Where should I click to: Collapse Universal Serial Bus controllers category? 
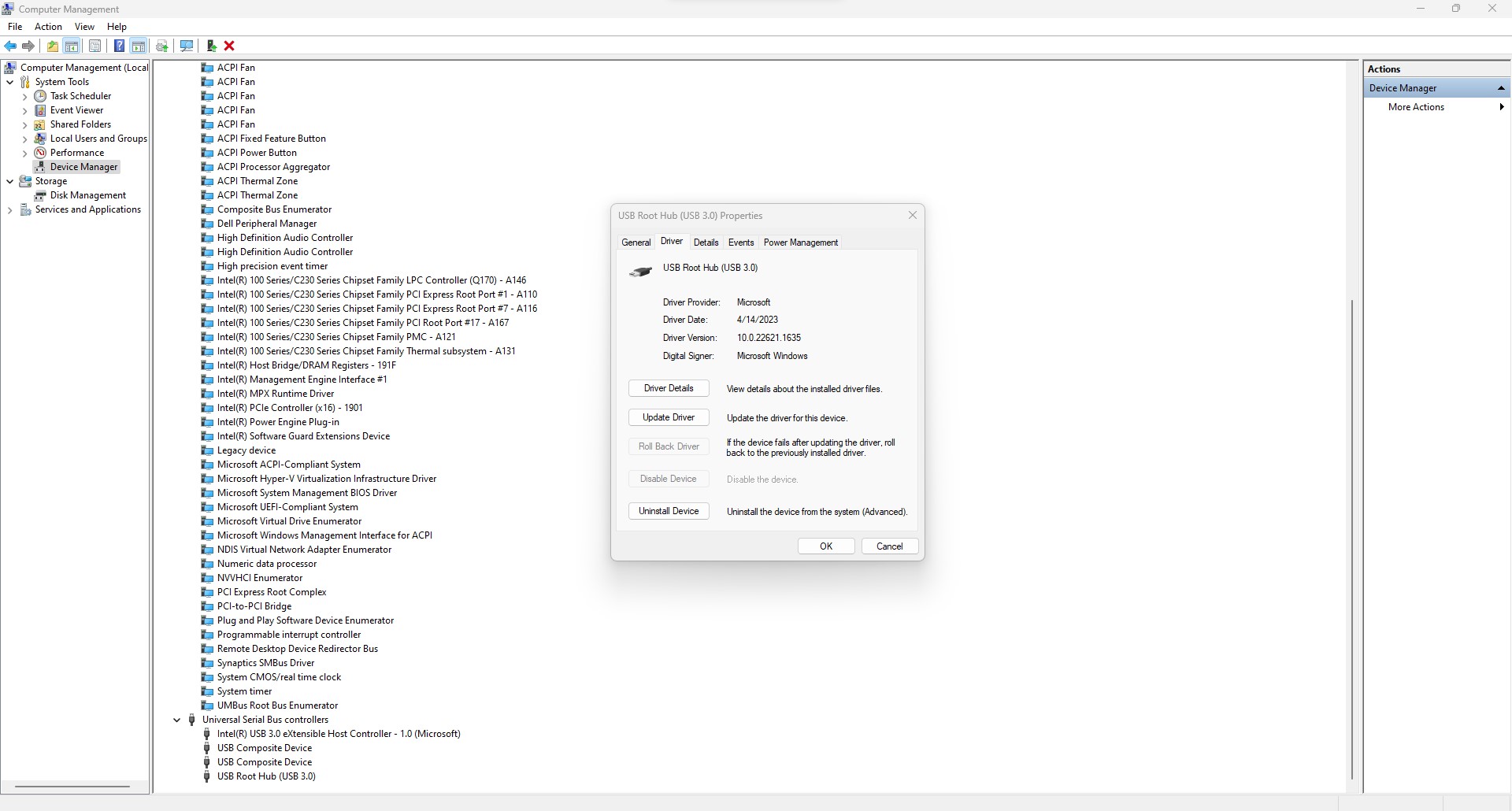pos(176,720)
